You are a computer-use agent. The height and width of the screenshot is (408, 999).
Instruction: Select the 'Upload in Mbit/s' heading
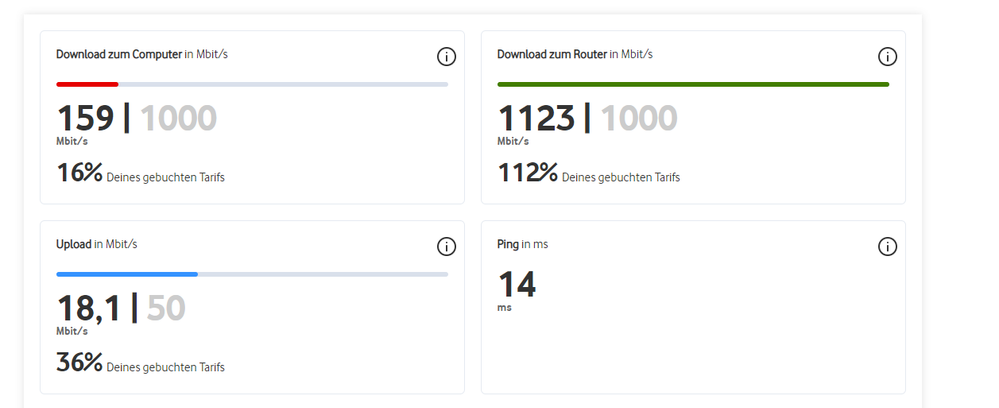coord(97,244)
